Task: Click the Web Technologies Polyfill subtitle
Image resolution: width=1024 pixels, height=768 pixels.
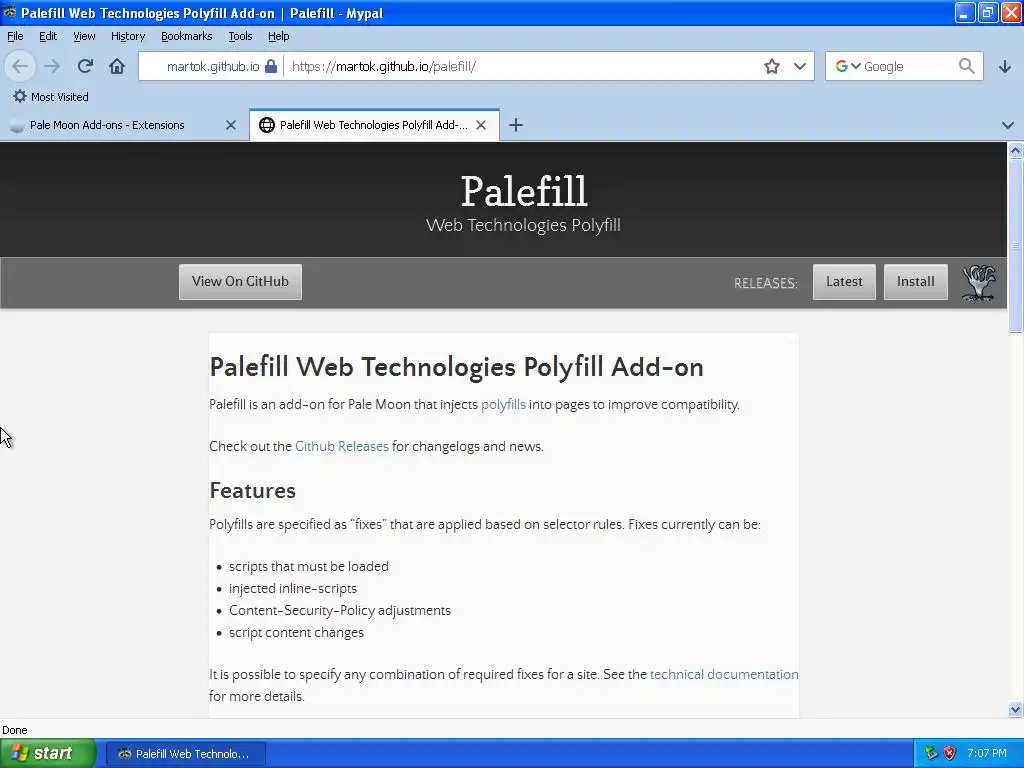Action: pos(523,225)
